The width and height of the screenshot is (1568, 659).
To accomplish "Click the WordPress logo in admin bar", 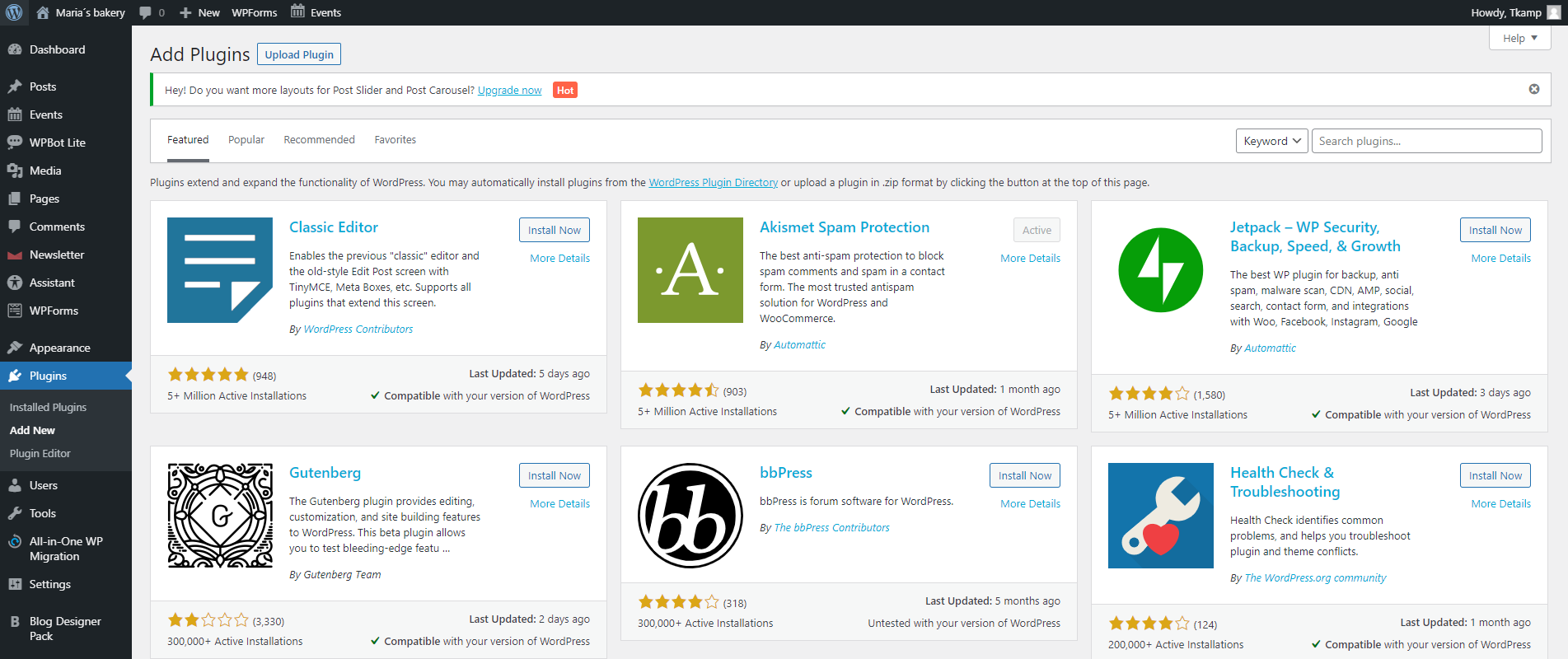I will tap(14, 12).
